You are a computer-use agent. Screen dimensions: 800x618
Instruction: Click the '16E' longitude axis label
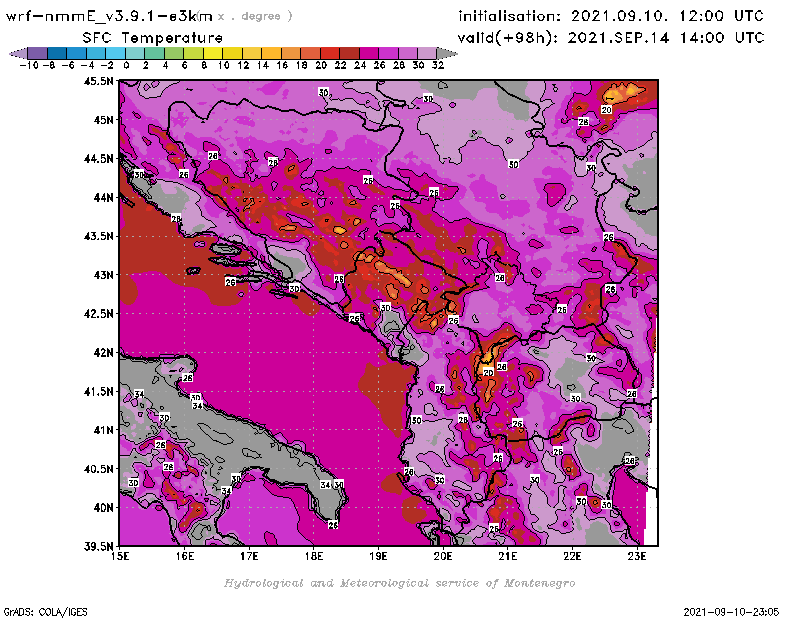(x=185, y=556)
